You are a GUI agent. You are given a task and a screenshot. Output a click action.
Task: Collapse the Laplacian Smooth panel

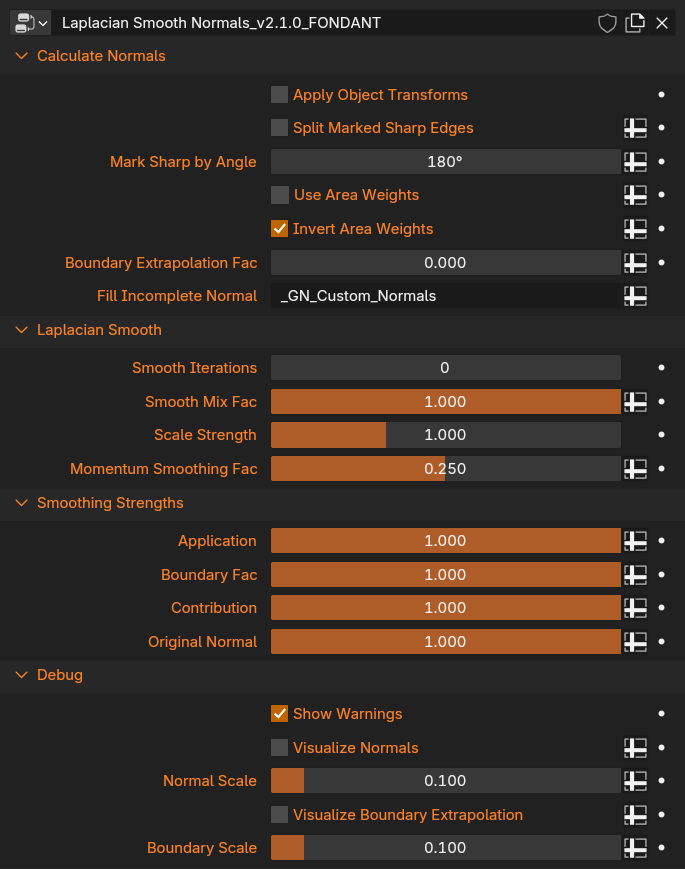click(x=22, y=330)
